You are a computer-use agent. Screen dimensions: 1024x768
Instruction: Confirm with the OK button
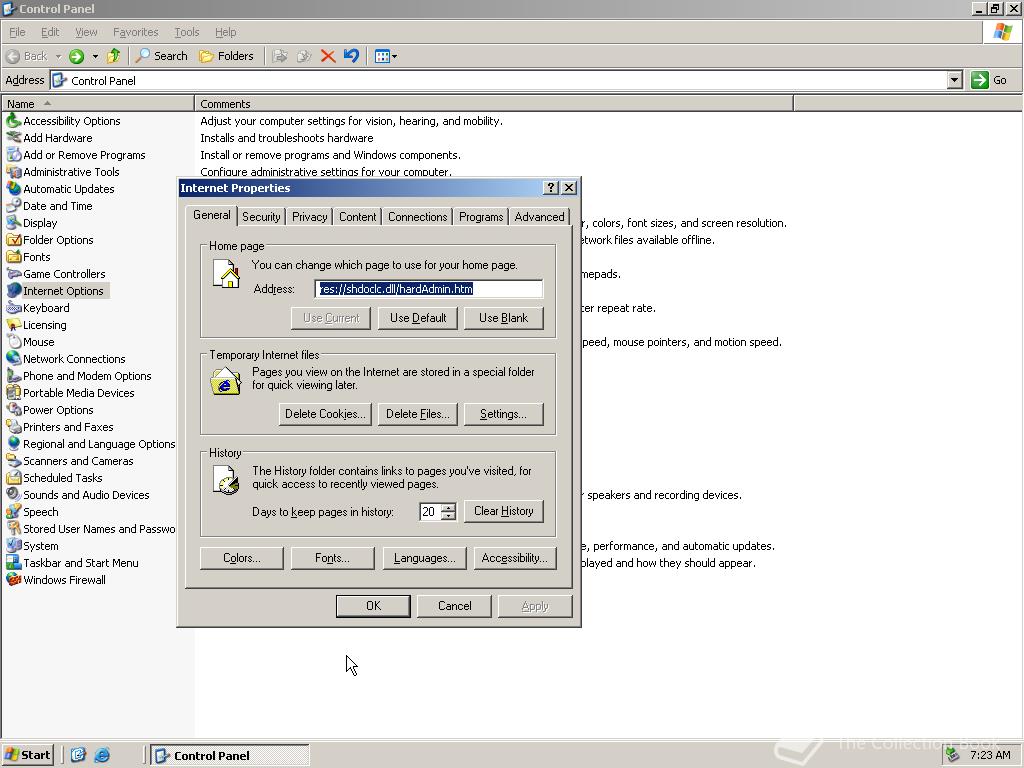click(373, 606)
